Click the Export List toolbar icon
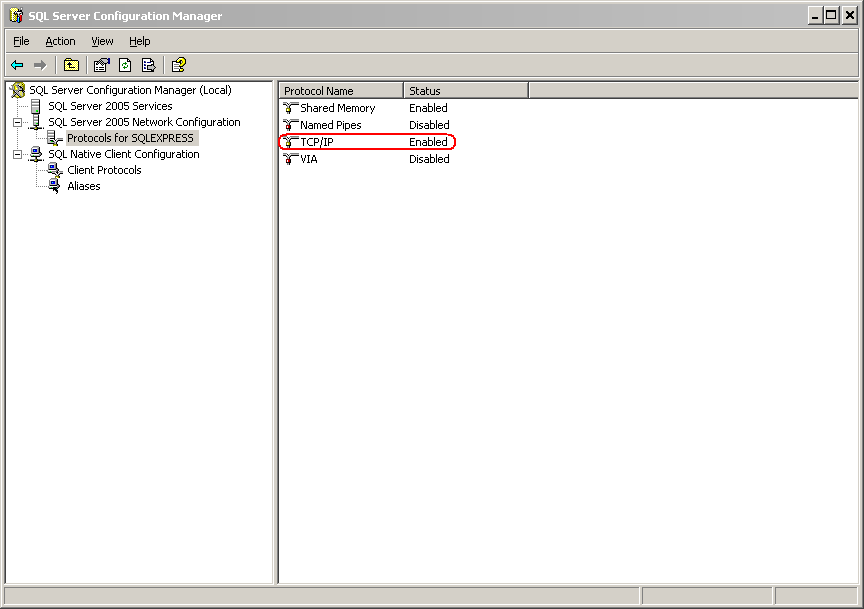The width and height of the screenshot is (864, 609). pos(149,66)
